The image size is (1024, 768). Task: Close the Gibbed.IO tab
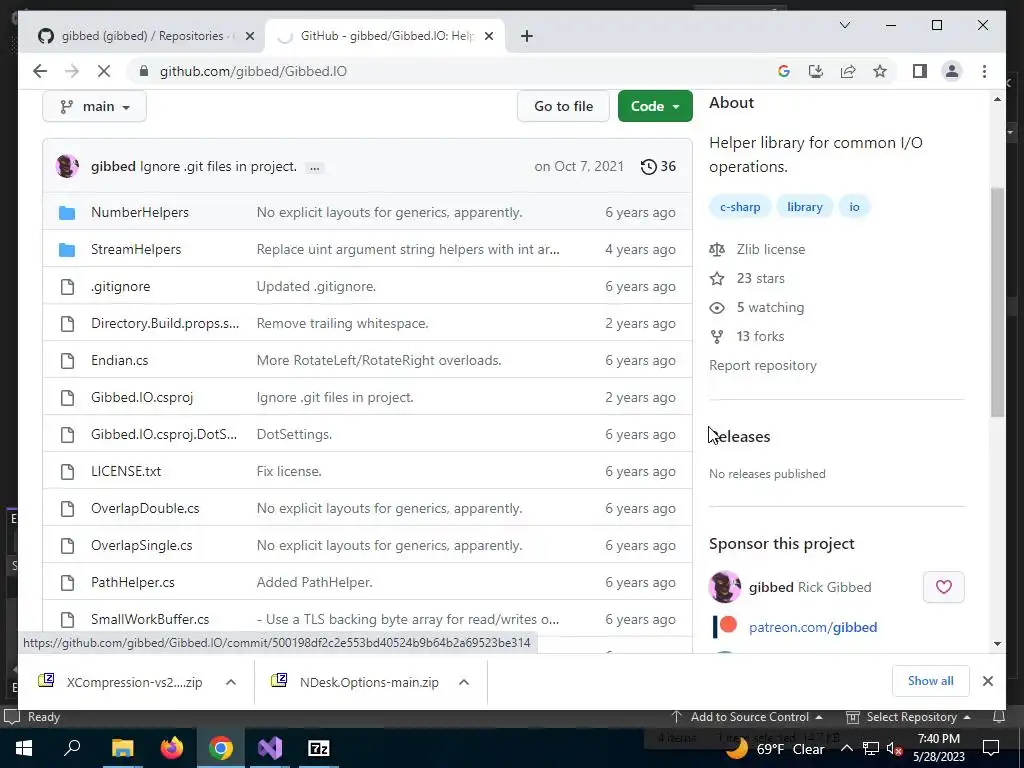click(488, 36)
